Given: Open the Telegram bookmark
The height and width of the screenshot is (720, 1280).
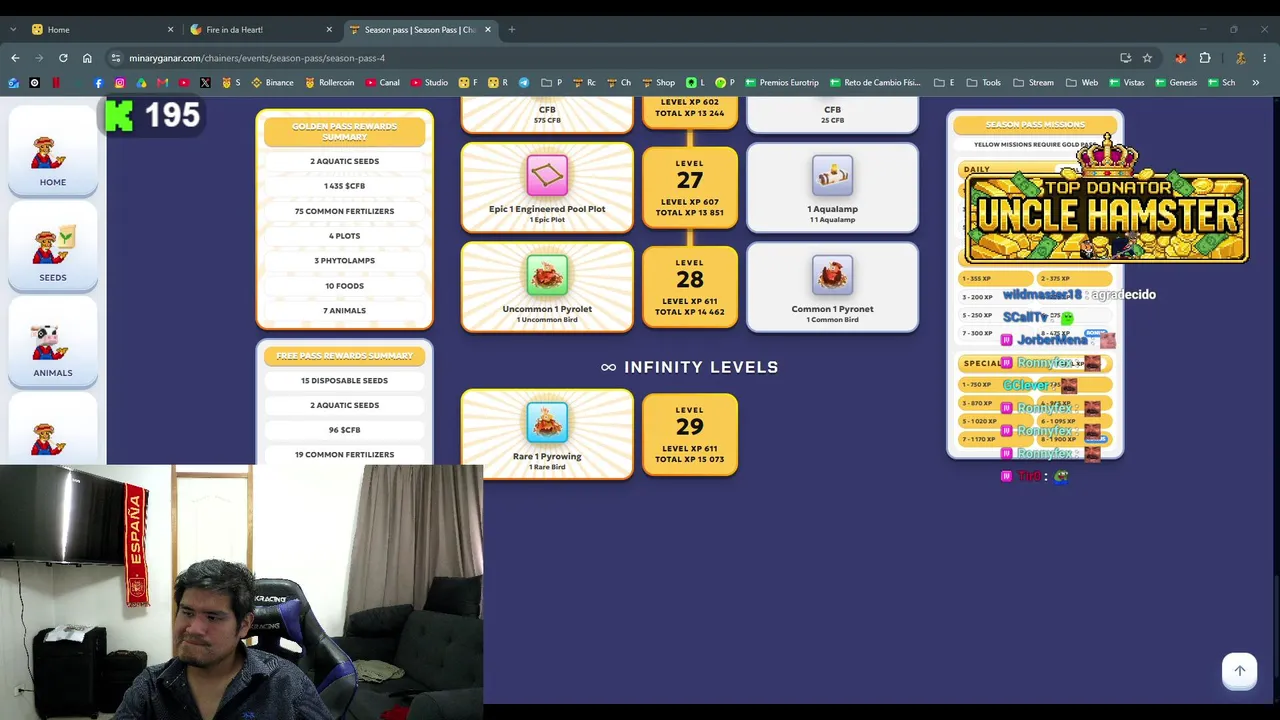Looking at the screenshot, I should pyautogui.click(x=523, y=82).
